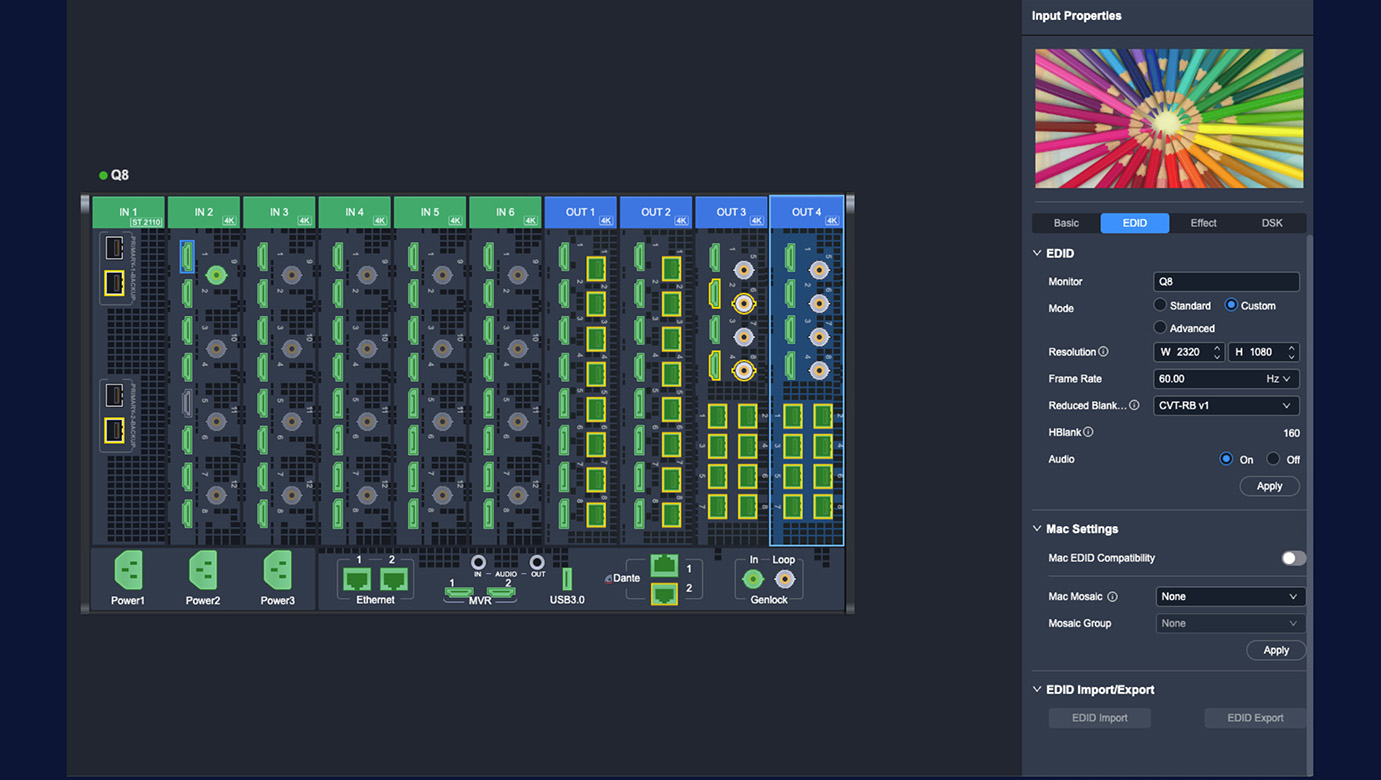This screenshot has width=1381, height=780.
Task: Click the Genlock In BNC connector
Action: point(753,579)
